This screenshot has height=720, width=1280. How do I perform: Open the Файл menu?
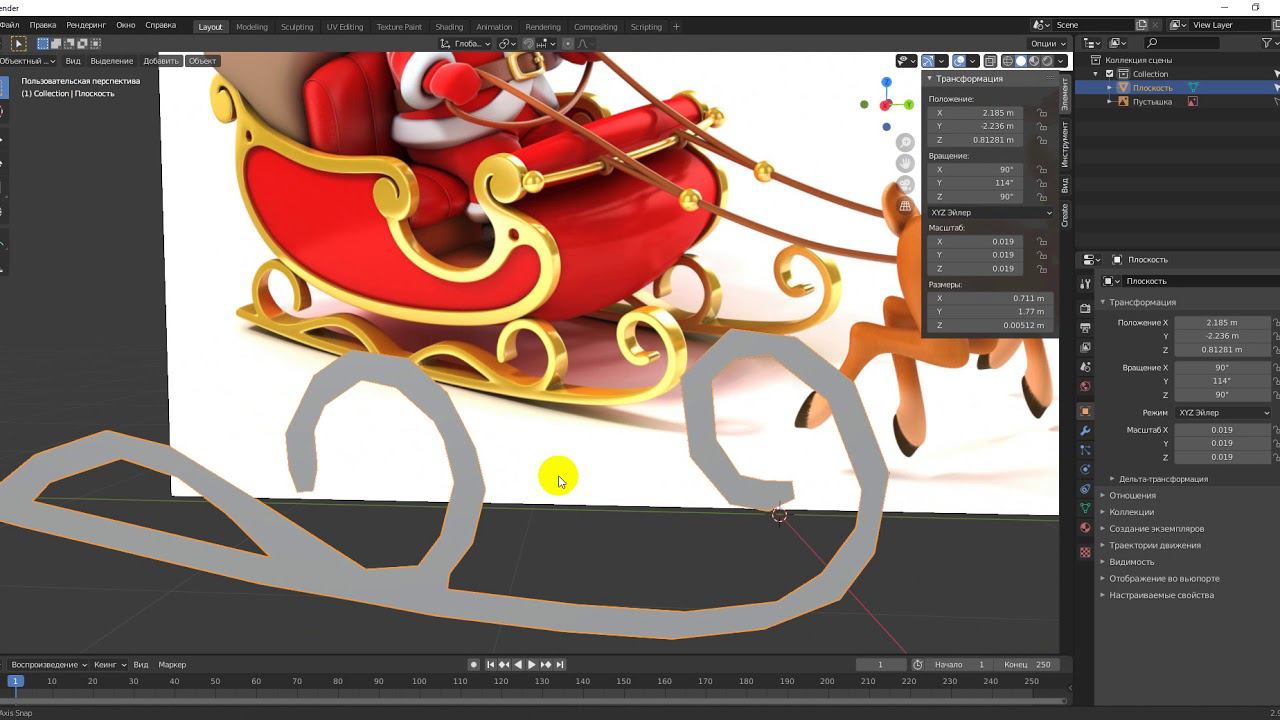(9, 25)
